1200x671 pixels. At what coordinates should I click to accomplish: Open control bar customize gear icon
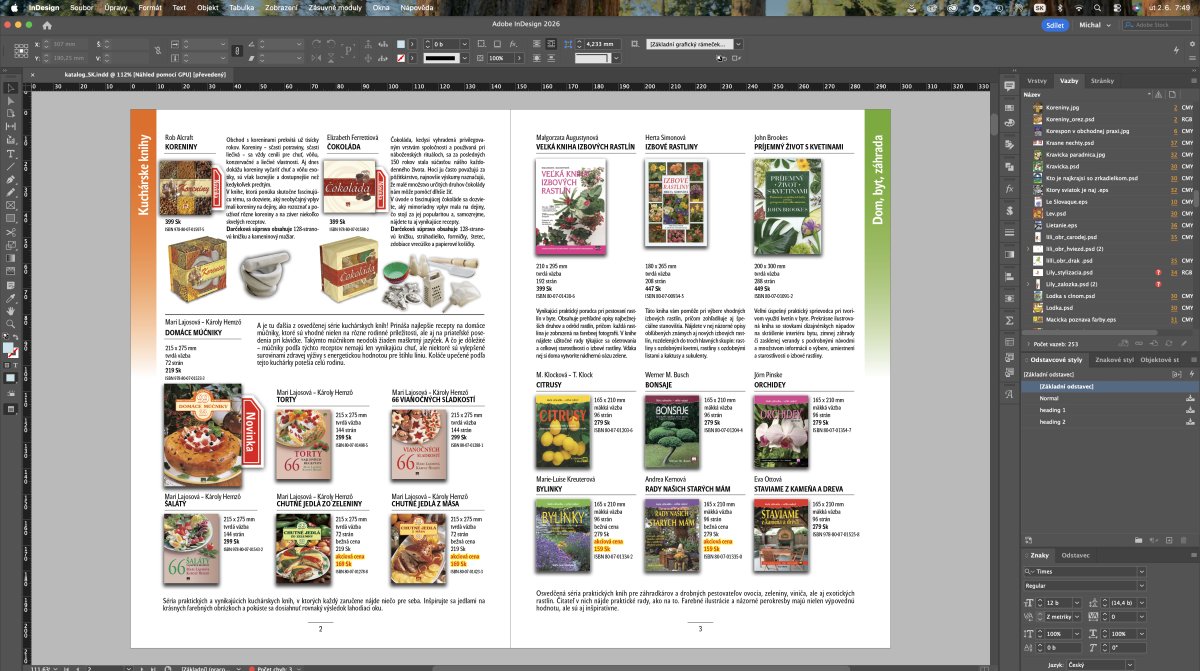point(1192,44)
